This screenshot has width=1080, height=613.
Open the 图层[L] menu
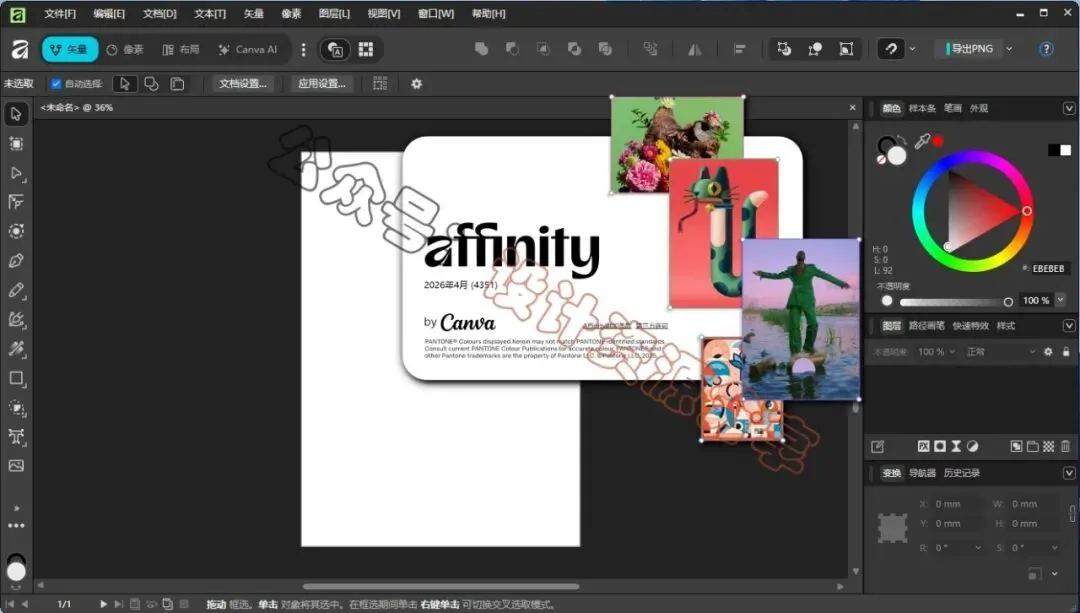pyautogui.click(x=334, y=13)
